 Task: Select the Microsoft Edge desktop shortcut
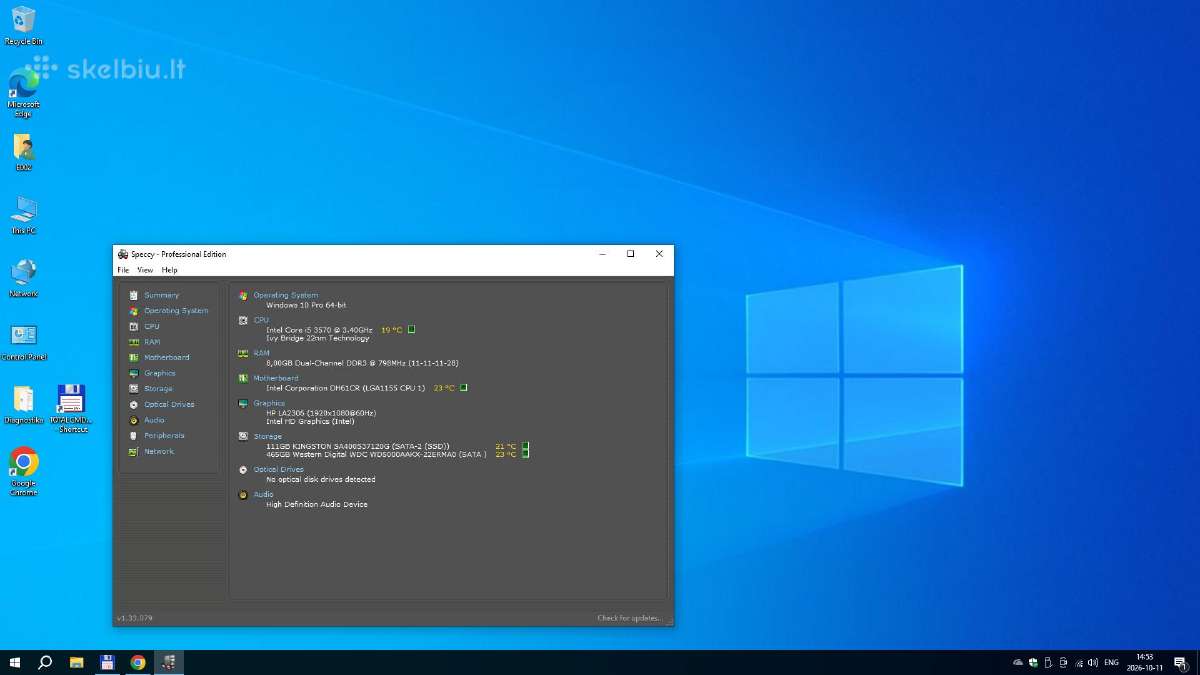(23, 93)
